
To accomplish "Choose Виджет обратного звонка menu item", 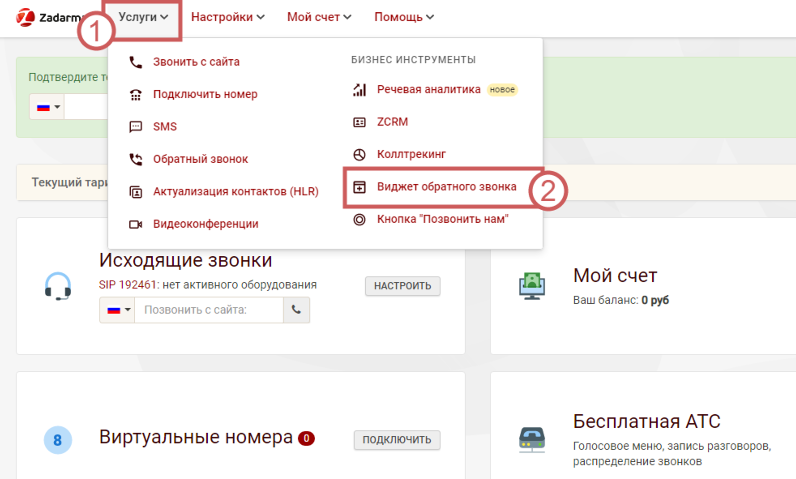I will 446,187.
